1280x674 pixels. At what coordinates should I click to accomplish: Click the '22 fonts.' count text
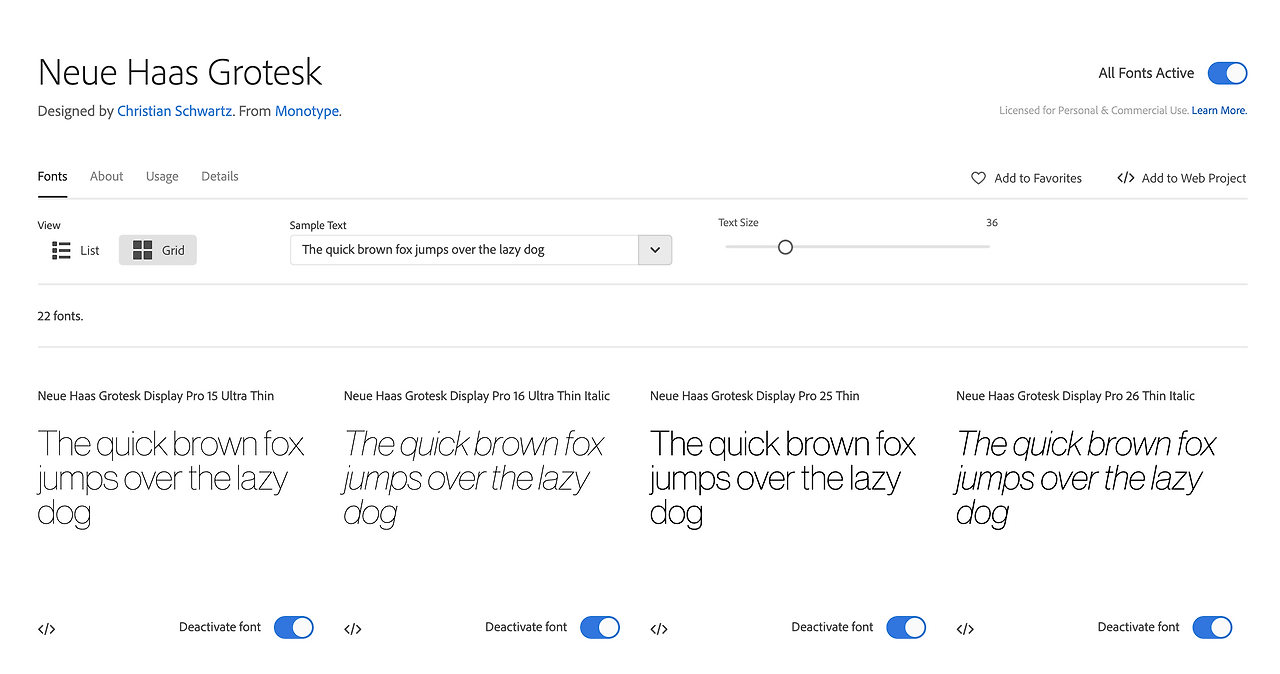click(x=60, y=316)
